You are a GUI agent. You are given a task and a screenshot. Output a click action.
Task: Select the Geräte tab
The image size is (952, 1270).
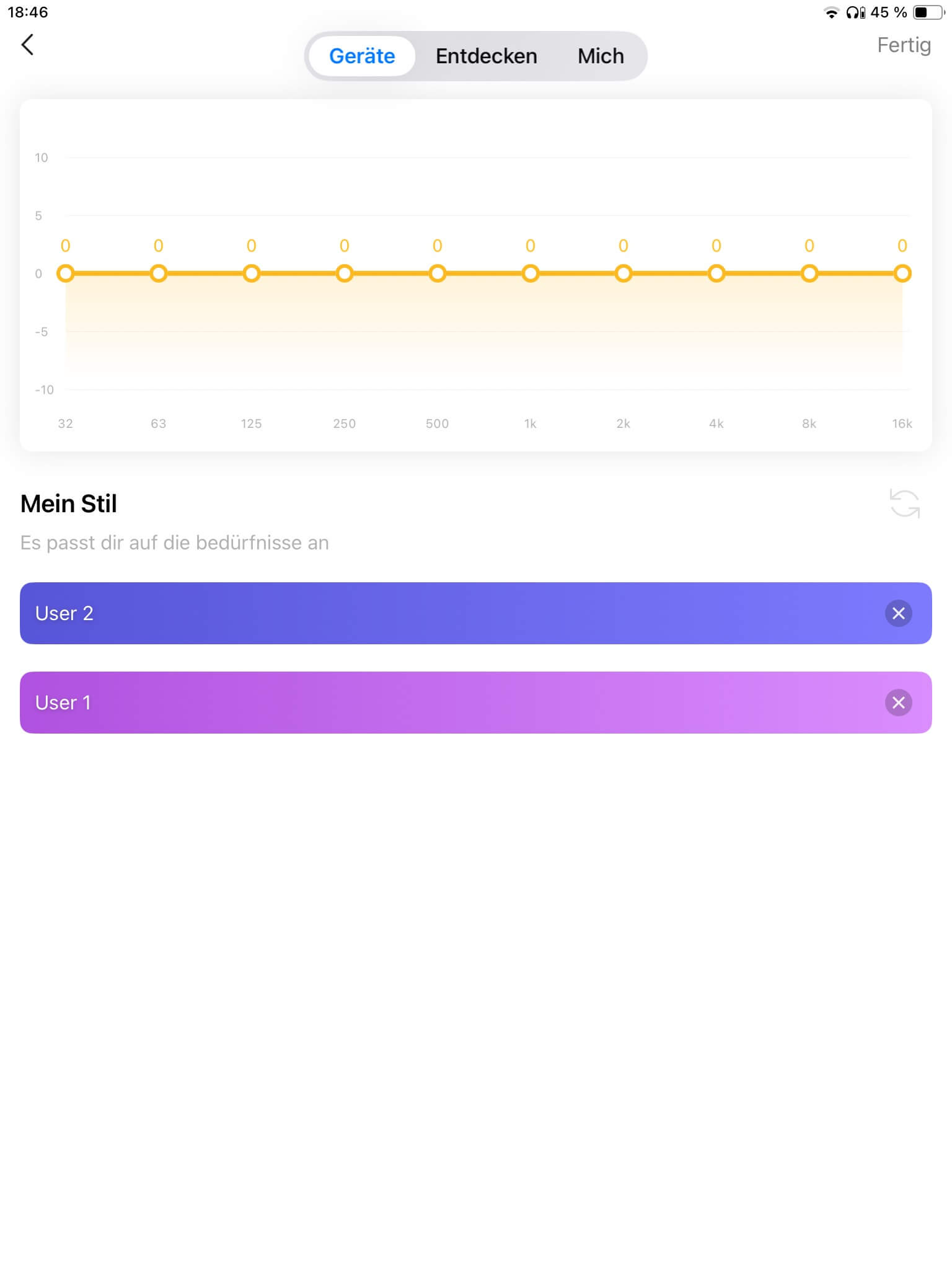(x=362, y=56)
